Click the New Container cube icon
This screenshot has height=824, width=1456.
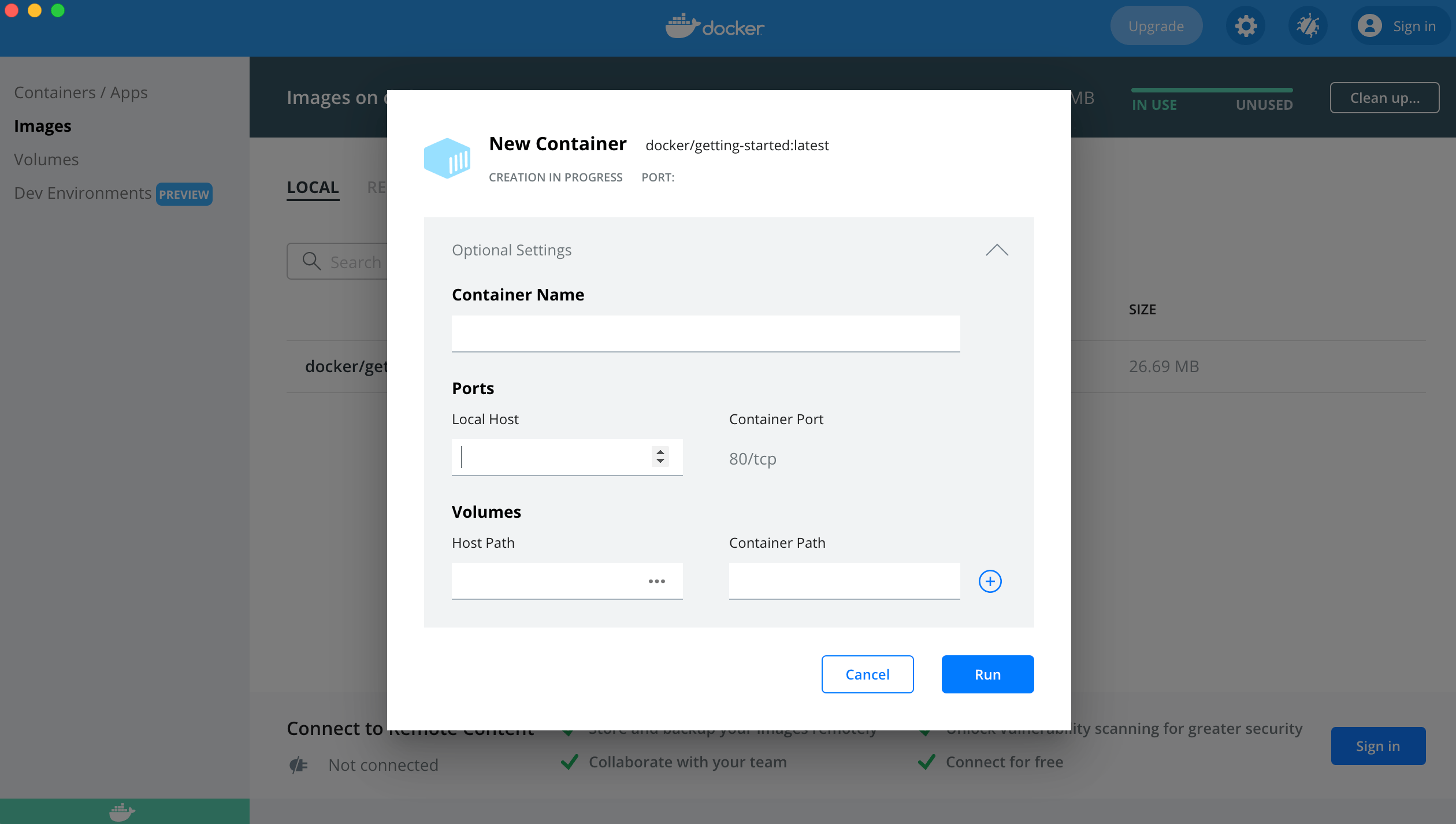447,158
